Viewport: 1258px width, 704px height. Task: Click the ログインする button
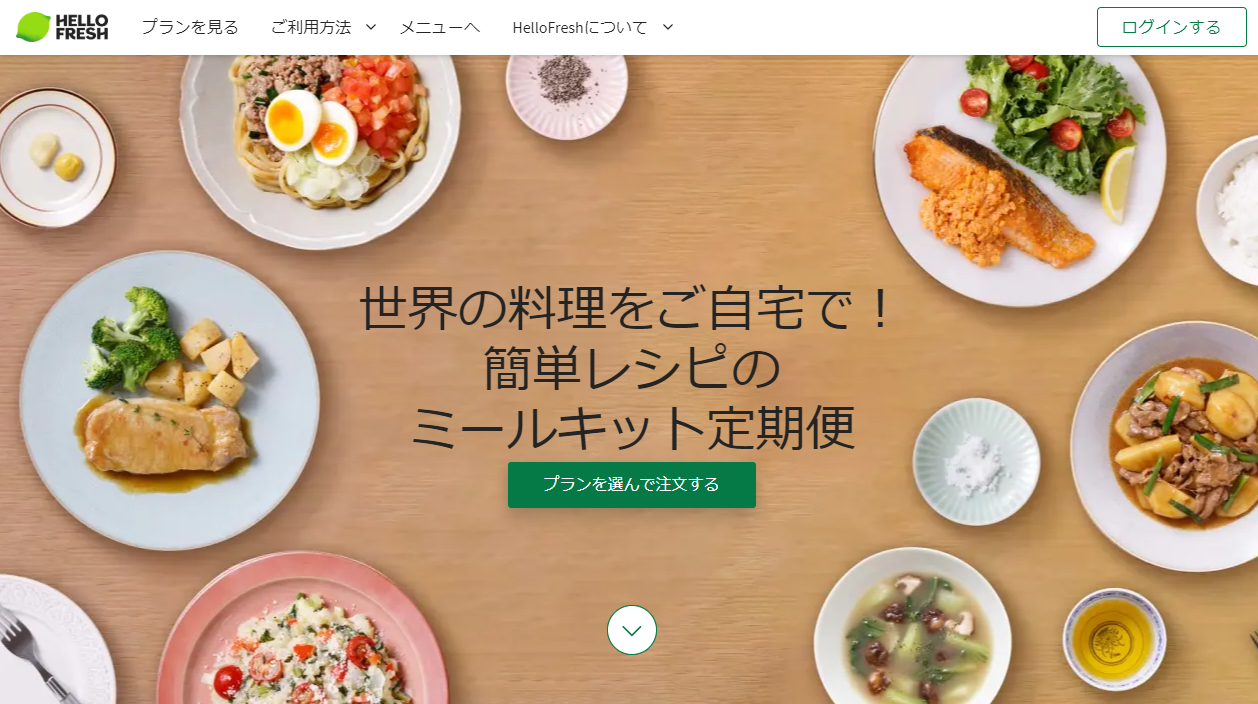coord(1172,27)
